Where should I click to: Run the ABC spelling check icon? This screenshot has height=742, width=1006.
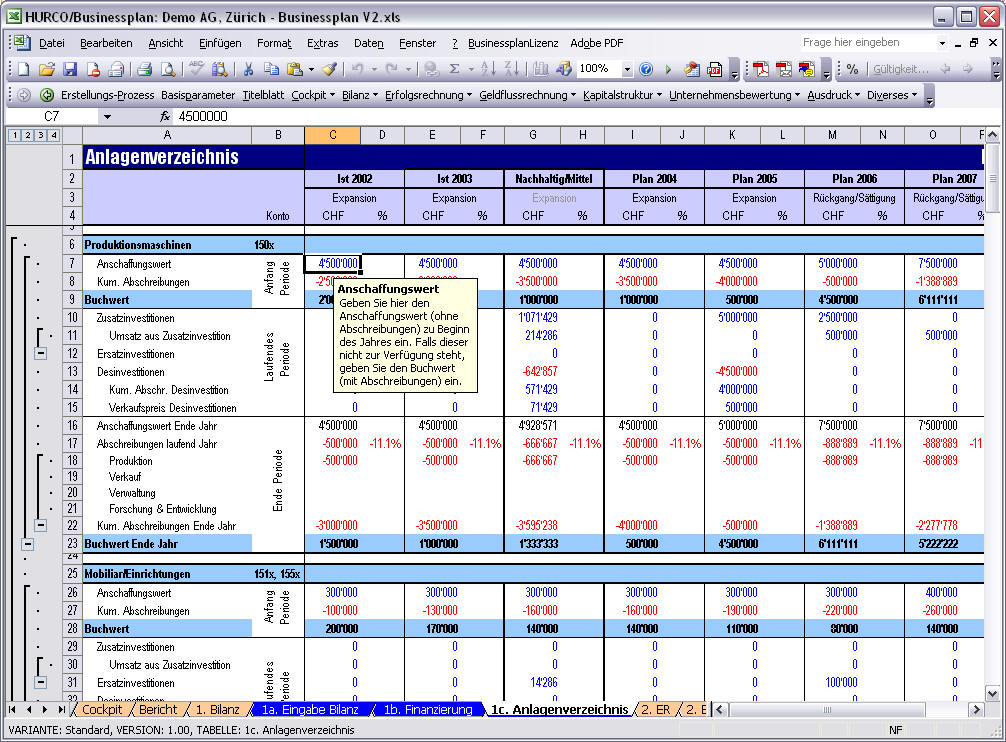pyautogui.click(x=196, y=69)
